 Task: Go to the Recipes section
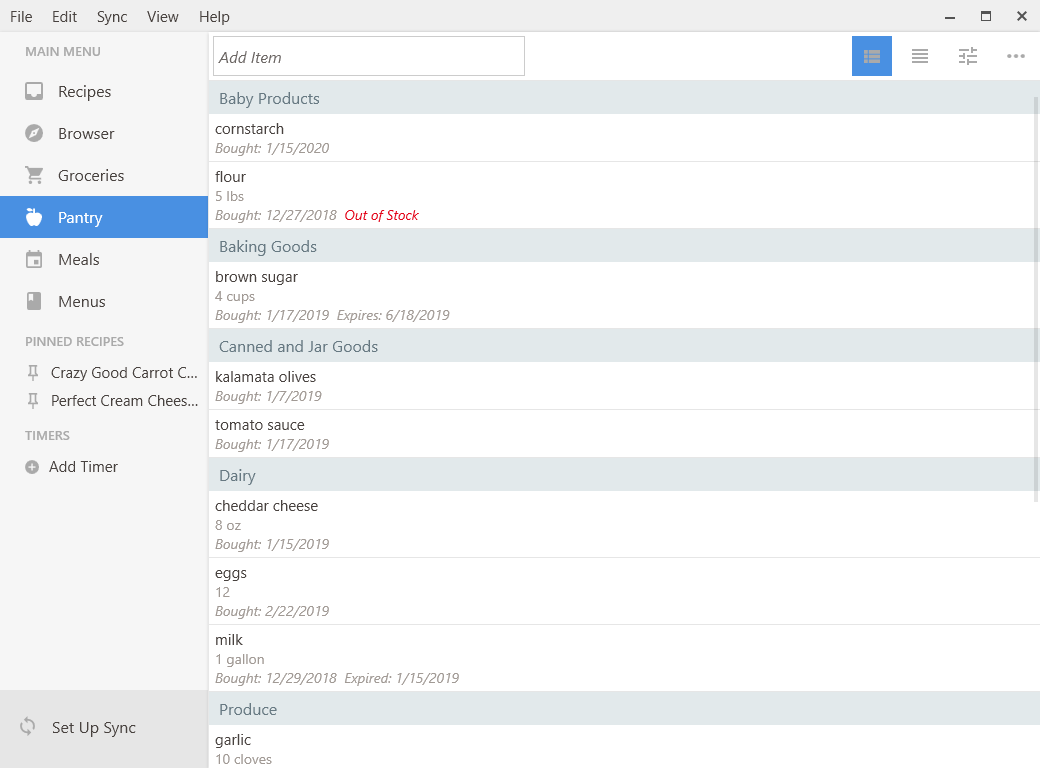point(104,92)
